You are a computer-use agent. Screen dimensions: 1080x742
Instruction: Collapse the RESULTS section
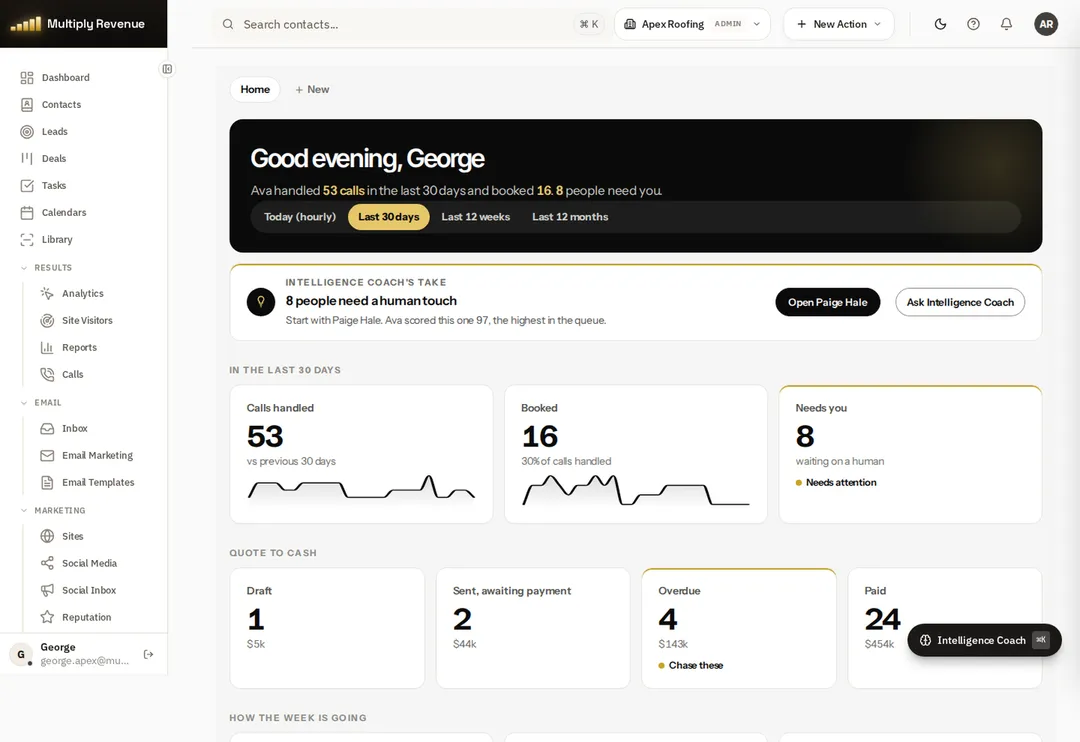[46, 267]
